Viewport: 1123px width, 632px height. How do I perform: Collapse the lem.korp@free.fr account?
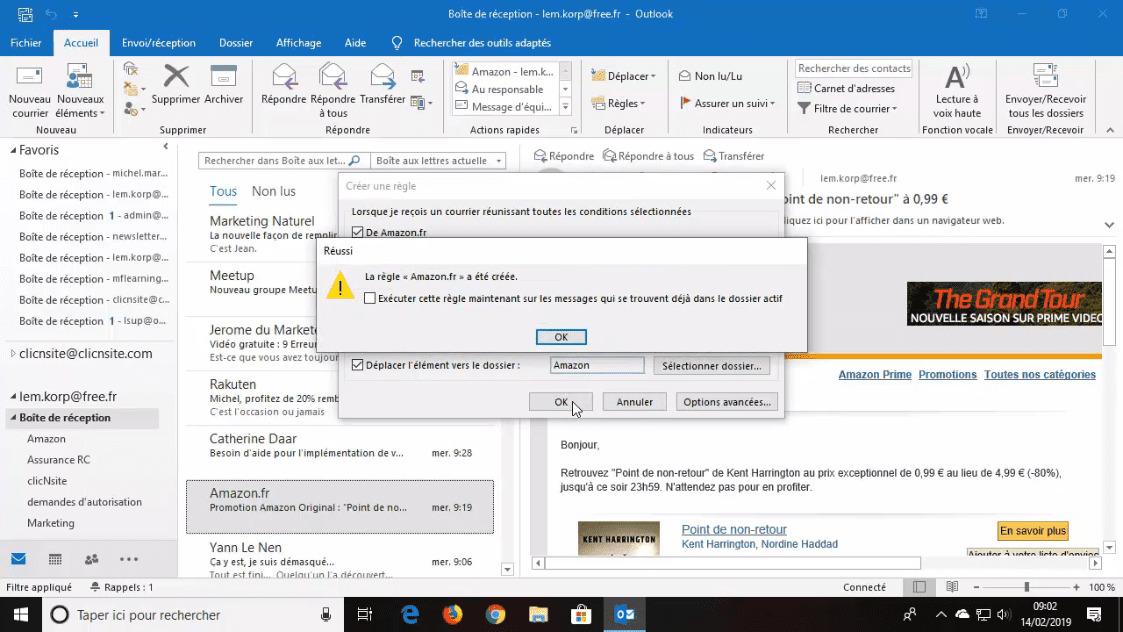coord(13,396)
